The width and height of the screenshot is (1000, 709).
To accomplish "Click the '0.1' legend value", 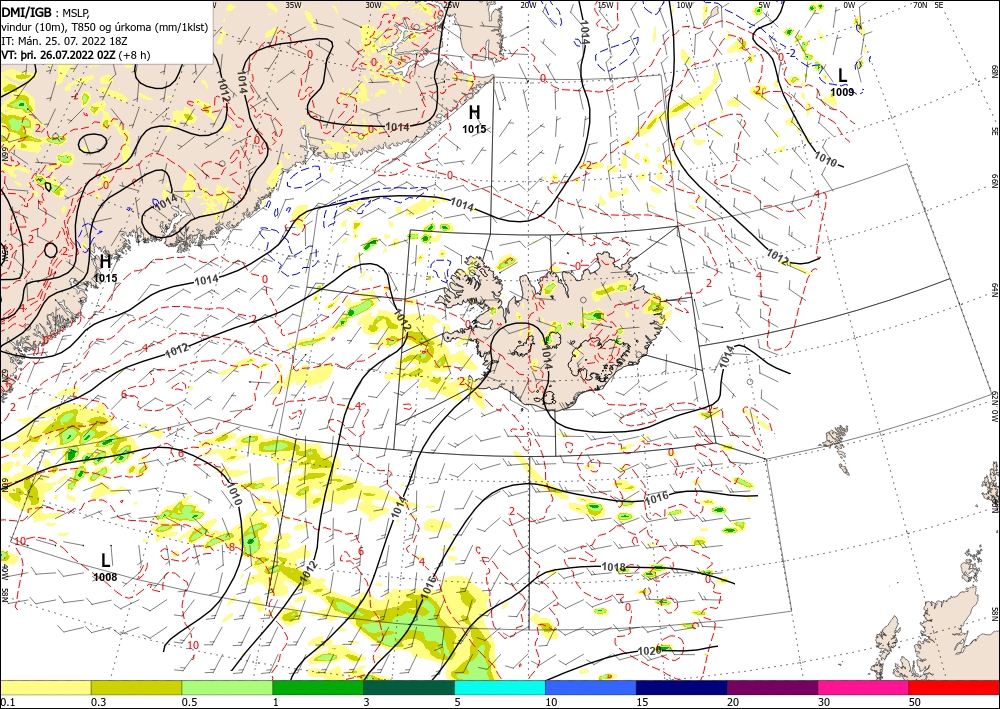I will pos(6,702).
